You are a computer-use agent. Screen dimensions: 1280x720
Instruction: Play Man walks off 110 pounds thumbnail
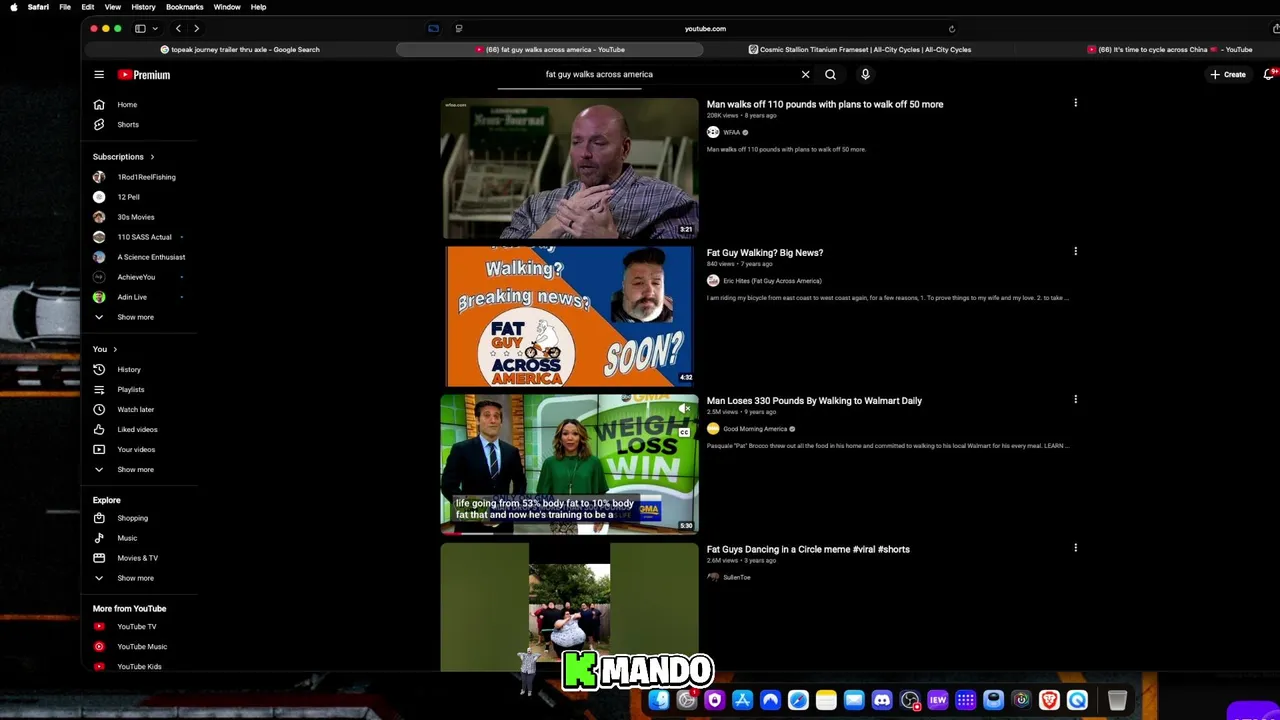(569, 168)
